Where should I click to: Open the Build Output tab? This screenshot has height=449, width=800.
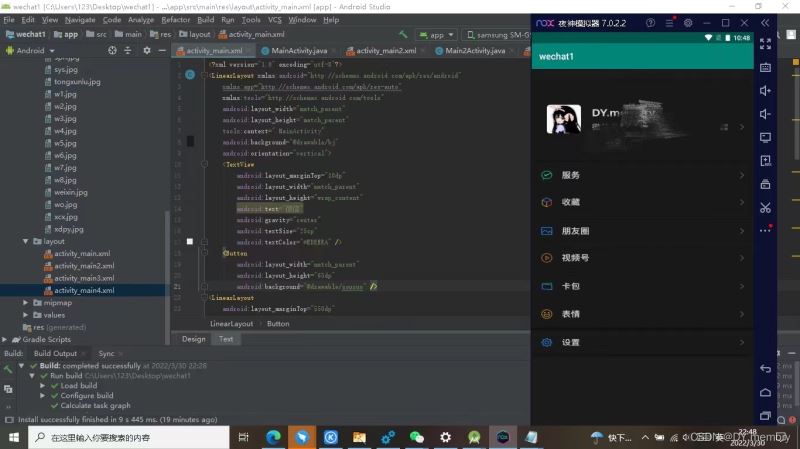tap(55, 354)
